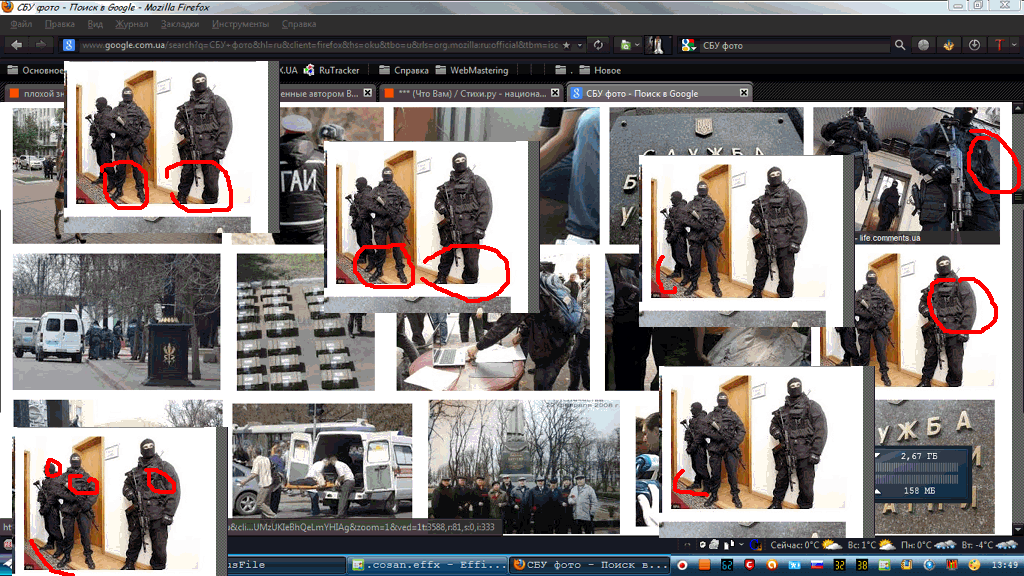The width and height of the screenshot is (1024, 576).
Task: Open the Инструменты menu
Action: (239, 23)
